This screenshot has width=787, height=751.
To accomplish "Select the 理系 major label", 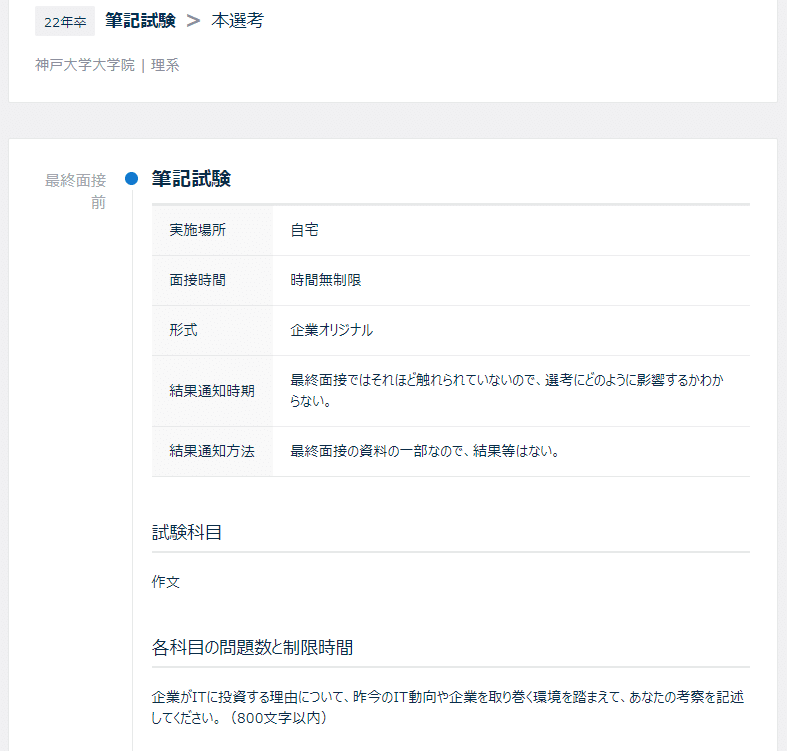I will pyautogui.click(x=165, y=65).
